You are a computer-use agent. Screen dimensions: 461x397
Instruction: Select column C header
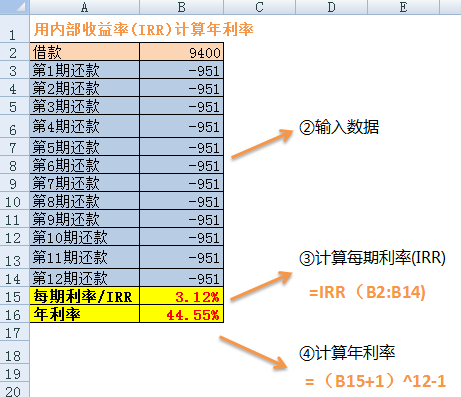[259, 7]
